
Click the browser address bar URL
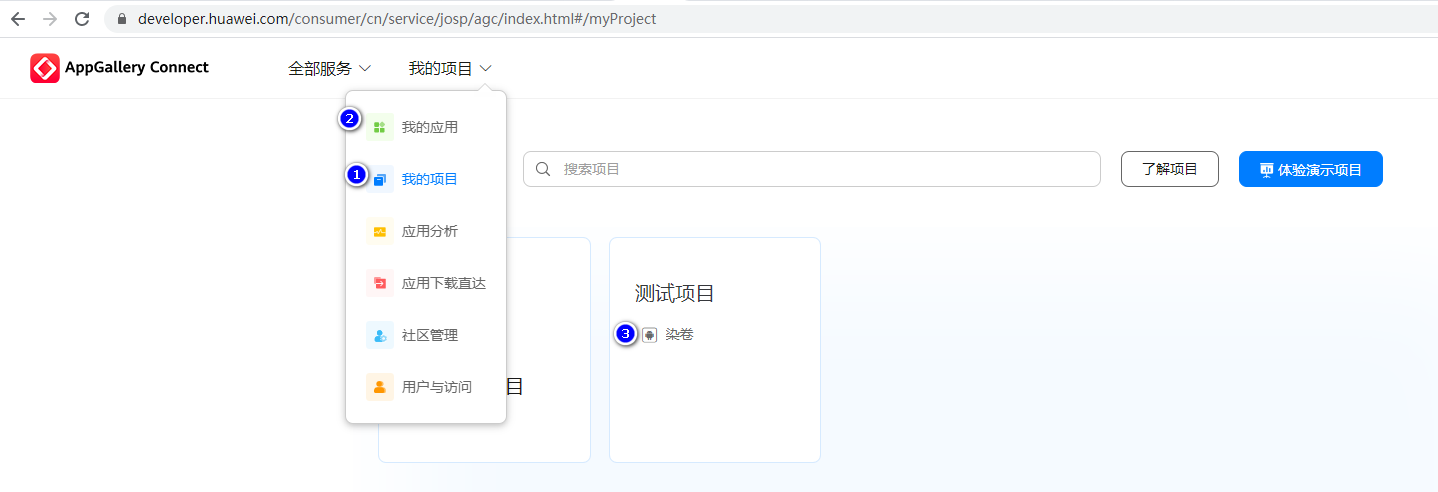(x=397, y=19)
